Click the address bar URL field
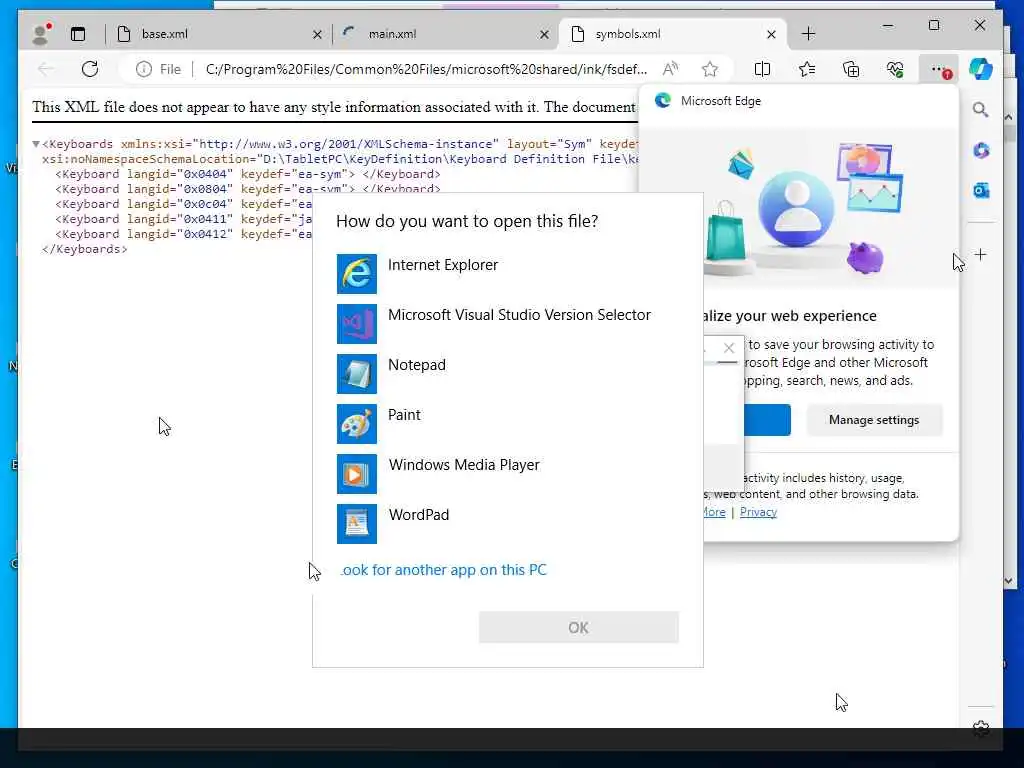The width and height of the screenshot is (1024, 768). point(426,69)
